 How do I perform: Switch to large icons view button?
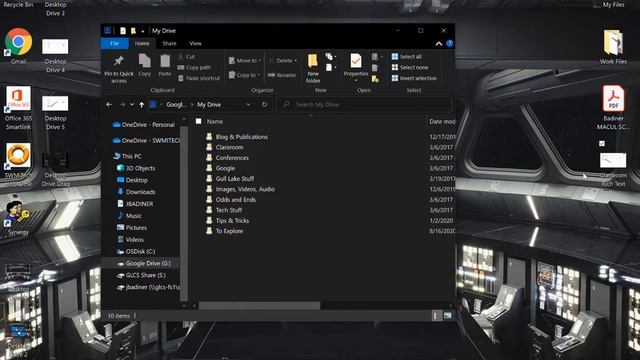point(447,316)
